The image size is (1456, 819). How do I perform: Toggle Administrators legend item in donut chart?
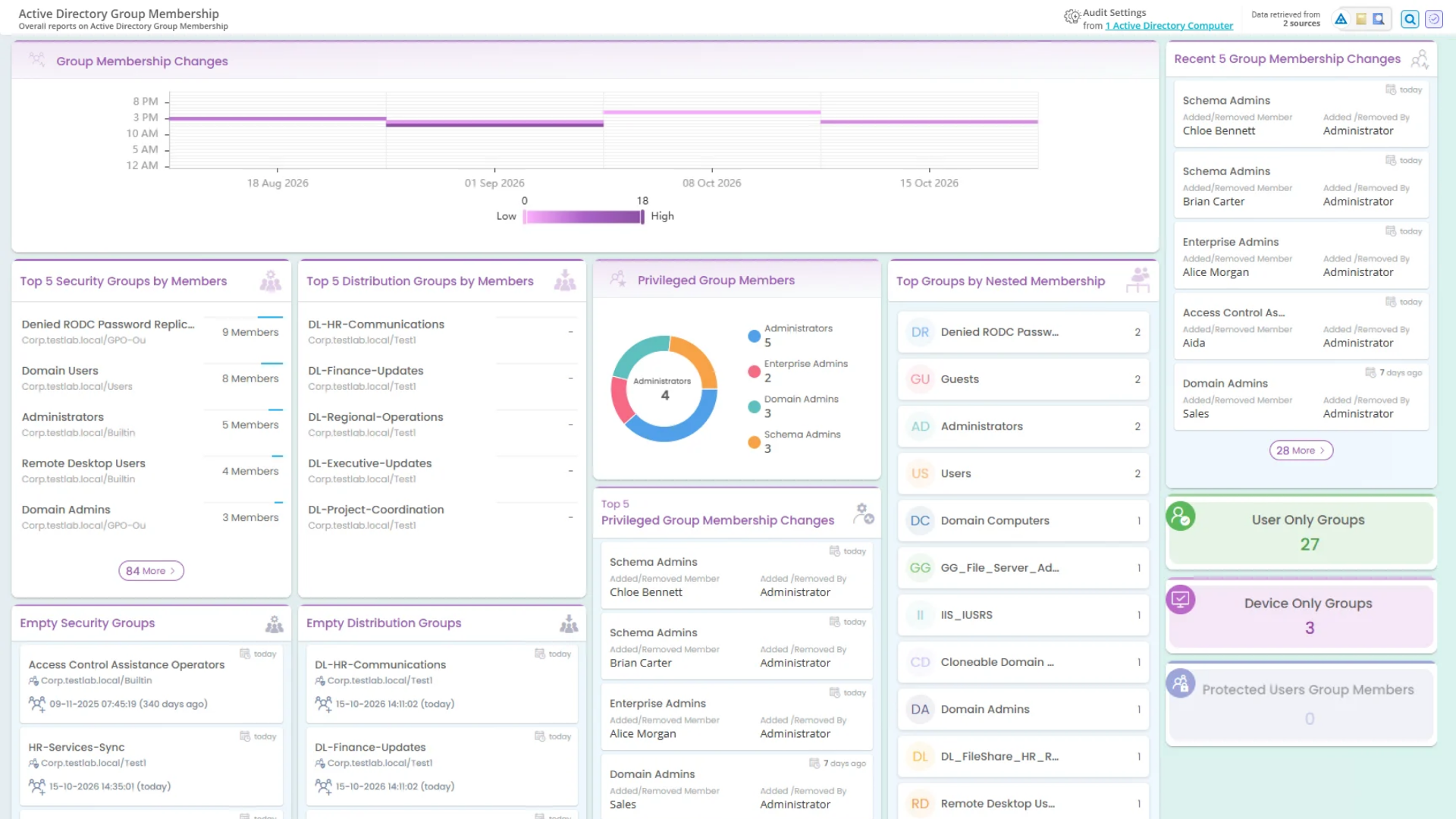[x=789, y=335]
